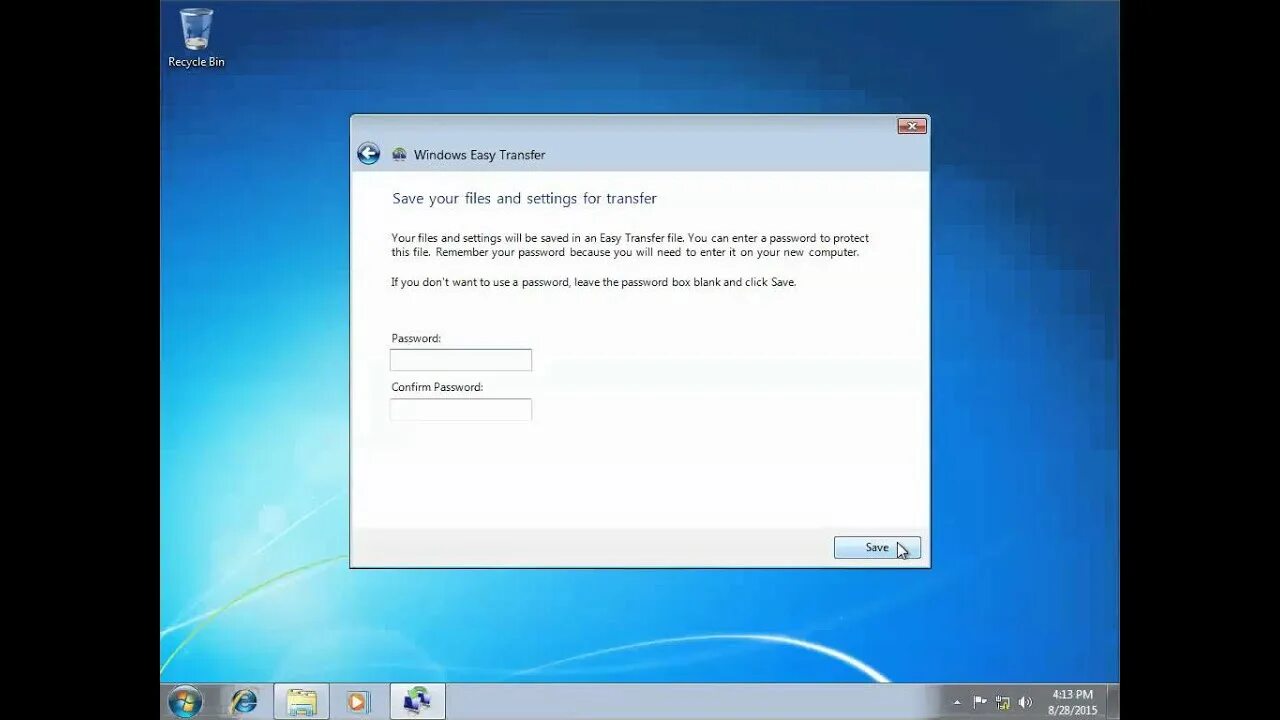Open Action Center flag icon
The height and width of the screenshot is (720, 1280).
980,703
